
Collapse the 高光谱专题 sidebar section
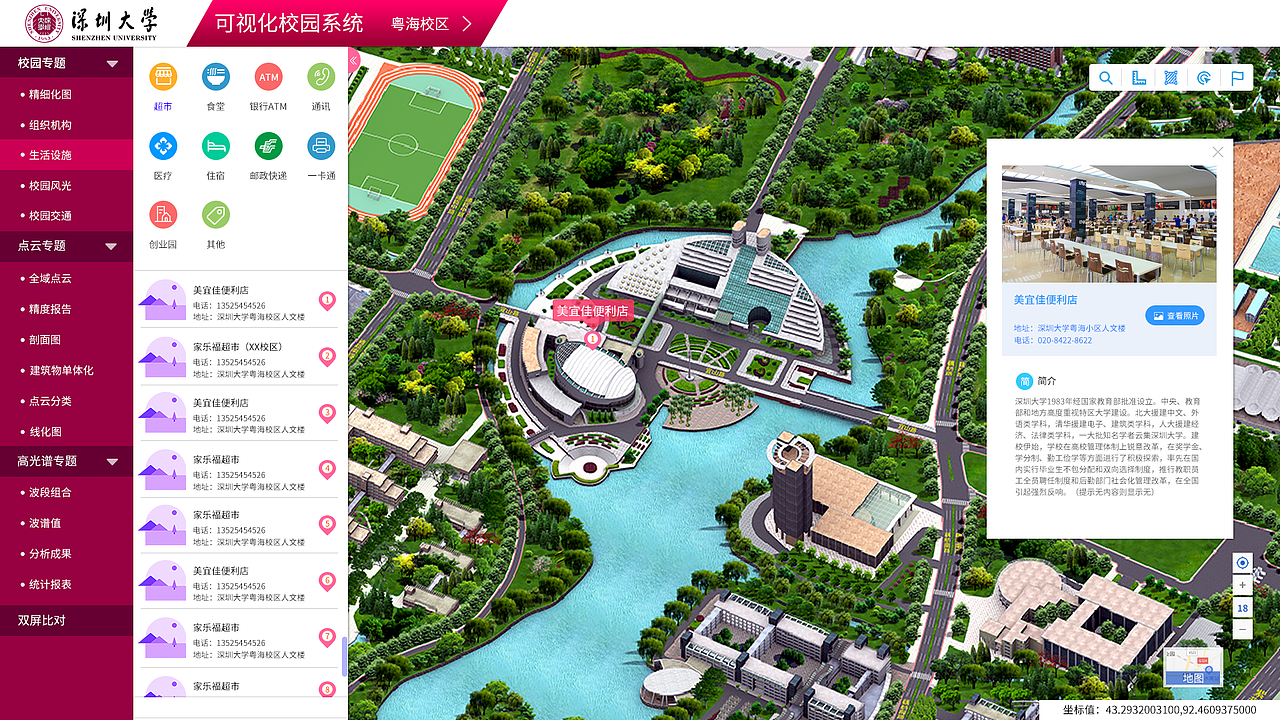[x=112, y=462]
